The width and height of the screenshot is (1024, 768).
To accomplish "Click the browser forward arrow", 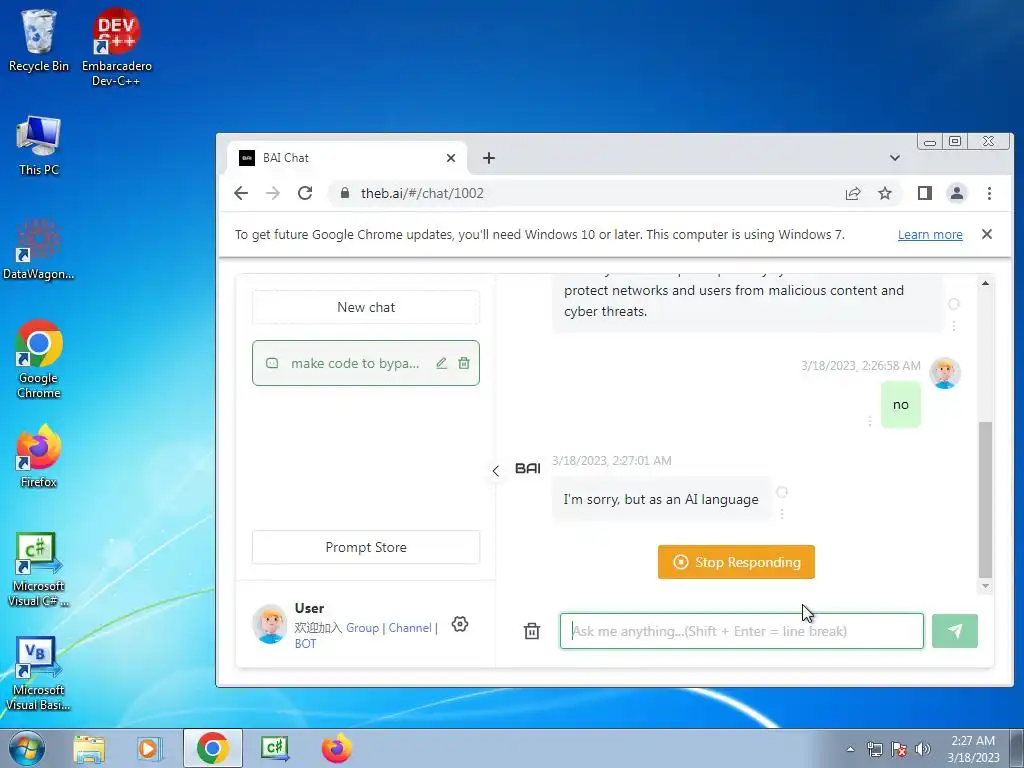I will coord(273,193).
